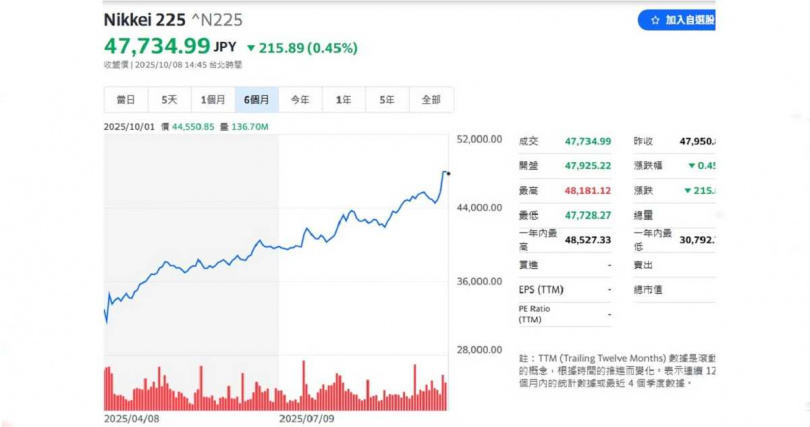Click the green down-triangle price change indicator
810x427 pixels.
tap(251, 48)
